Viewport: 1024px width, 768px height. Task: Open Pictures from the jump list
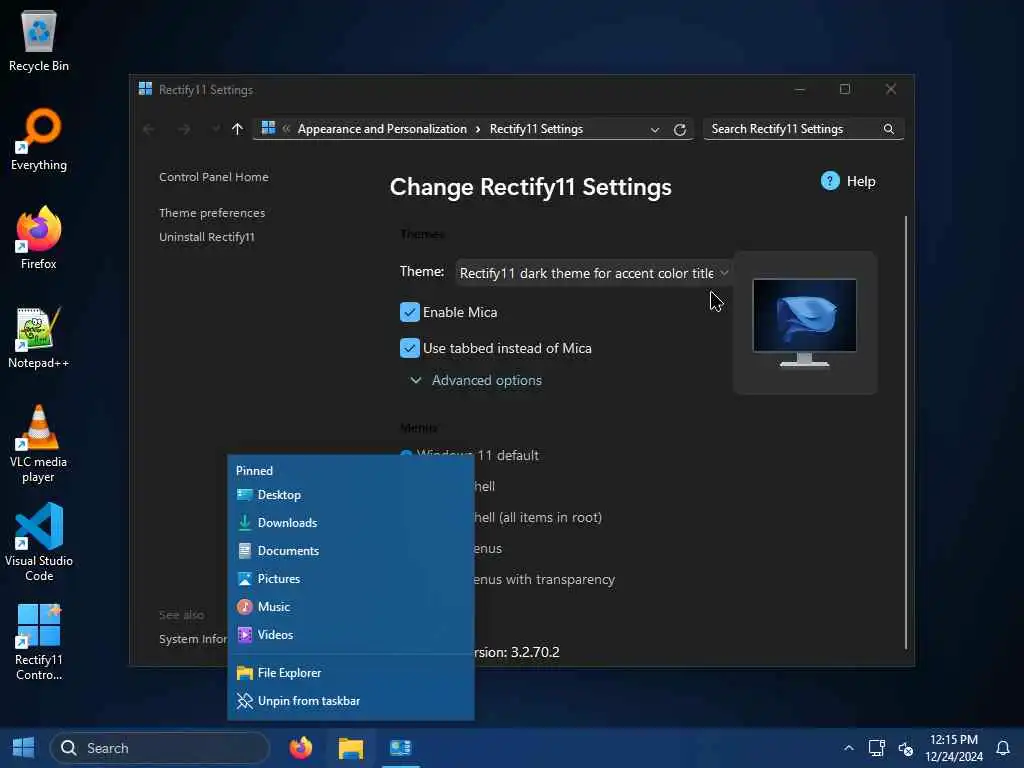pyautogui.click(x=351, y=579)
